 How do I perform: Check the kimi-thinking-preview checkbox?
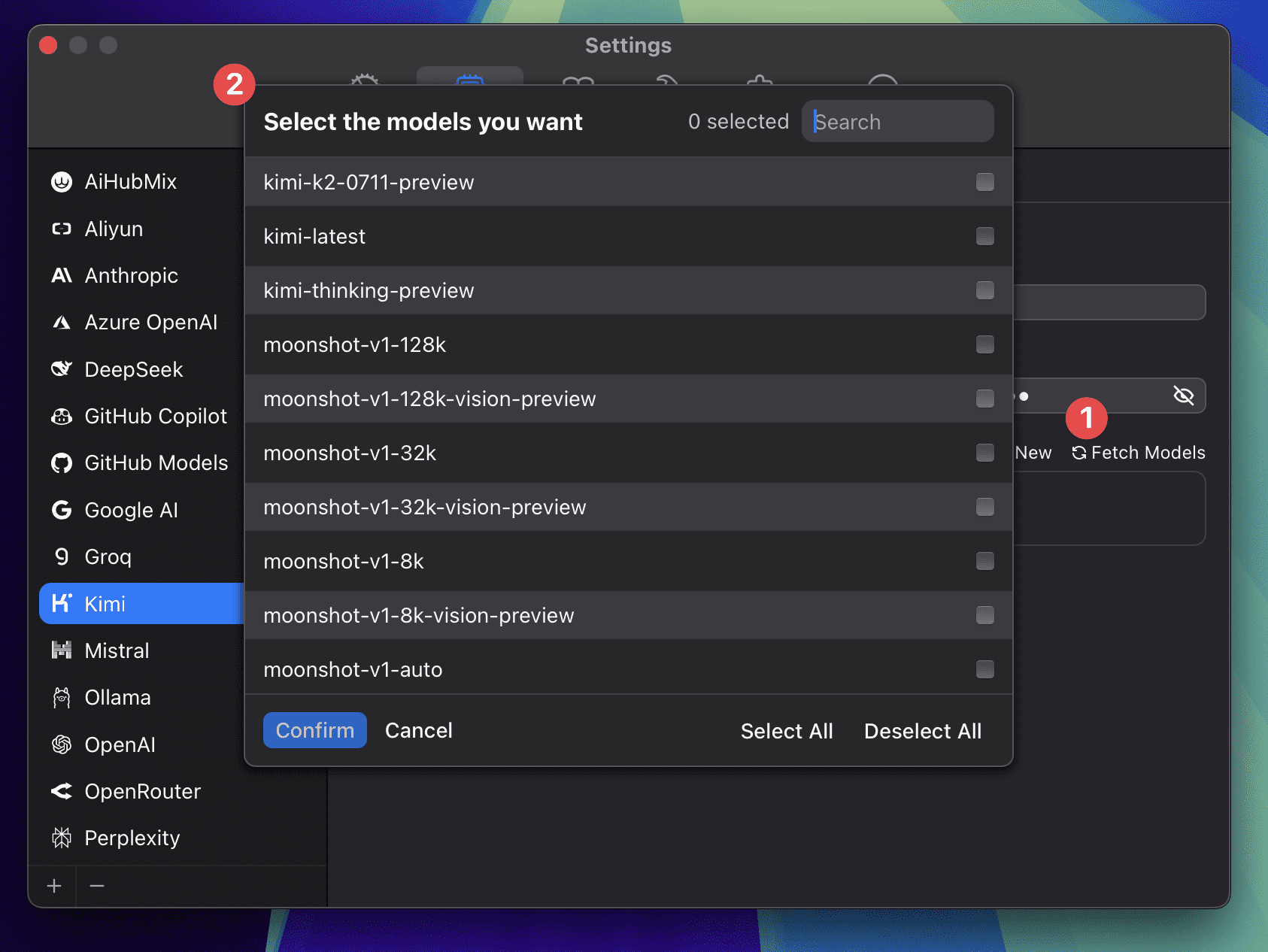coord(985,290)
